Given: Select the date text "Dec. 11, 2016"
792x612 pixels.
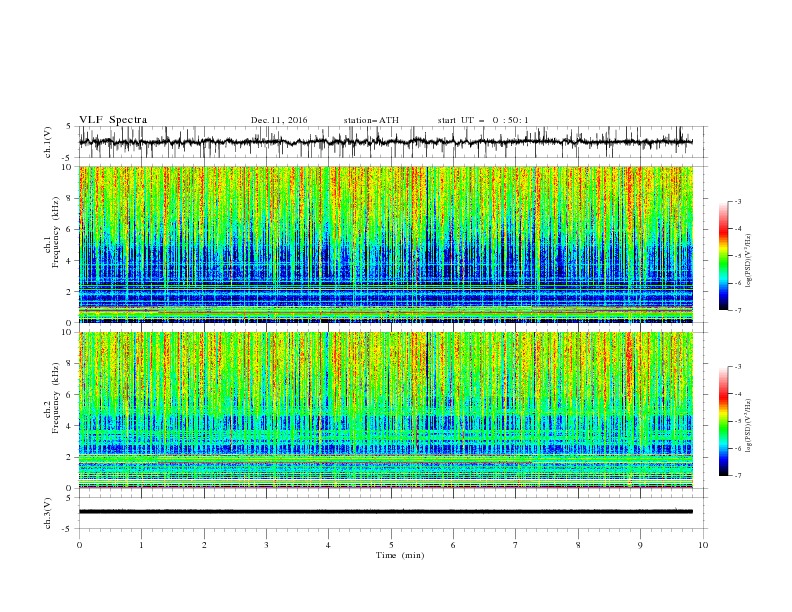Looking at the screenshot, I should [x=279, y=120].
